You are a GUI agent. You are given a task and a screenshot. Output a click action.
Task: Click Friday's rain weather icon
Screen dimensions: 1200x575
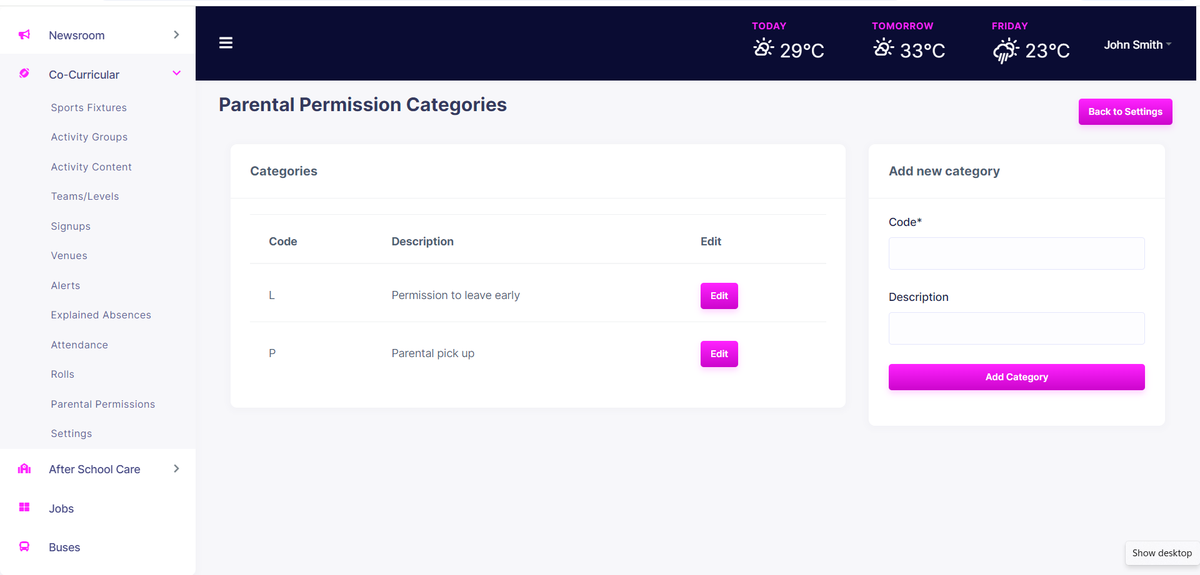pyautogui.click(x=1005, y=51)
